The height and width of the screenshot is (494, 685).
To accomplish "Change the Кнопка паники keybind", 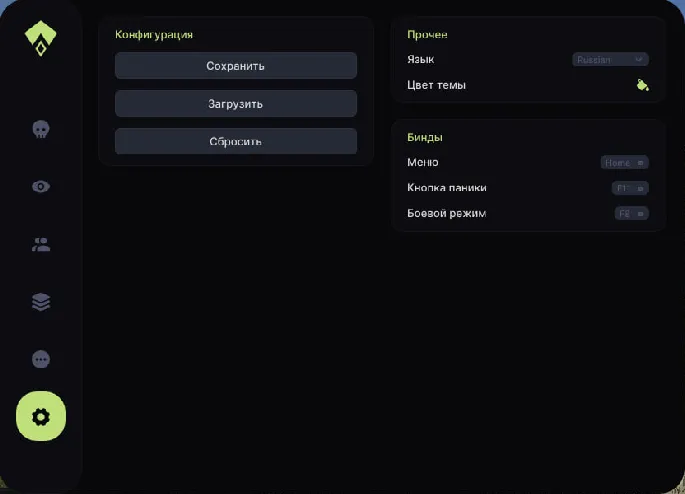I will coord(630,188).
